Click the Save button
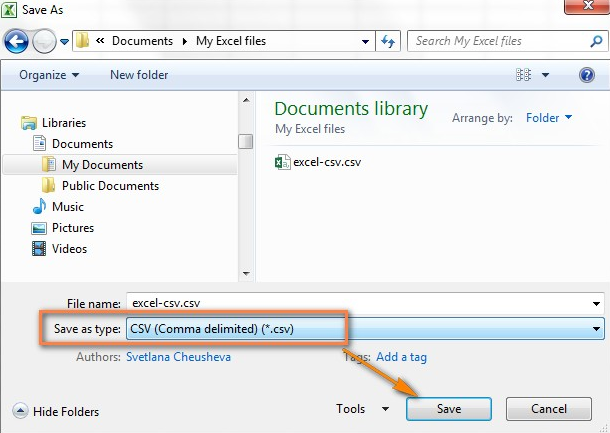Image resolution: width=610 pixels, height=433 pixels. pos(449,409)
